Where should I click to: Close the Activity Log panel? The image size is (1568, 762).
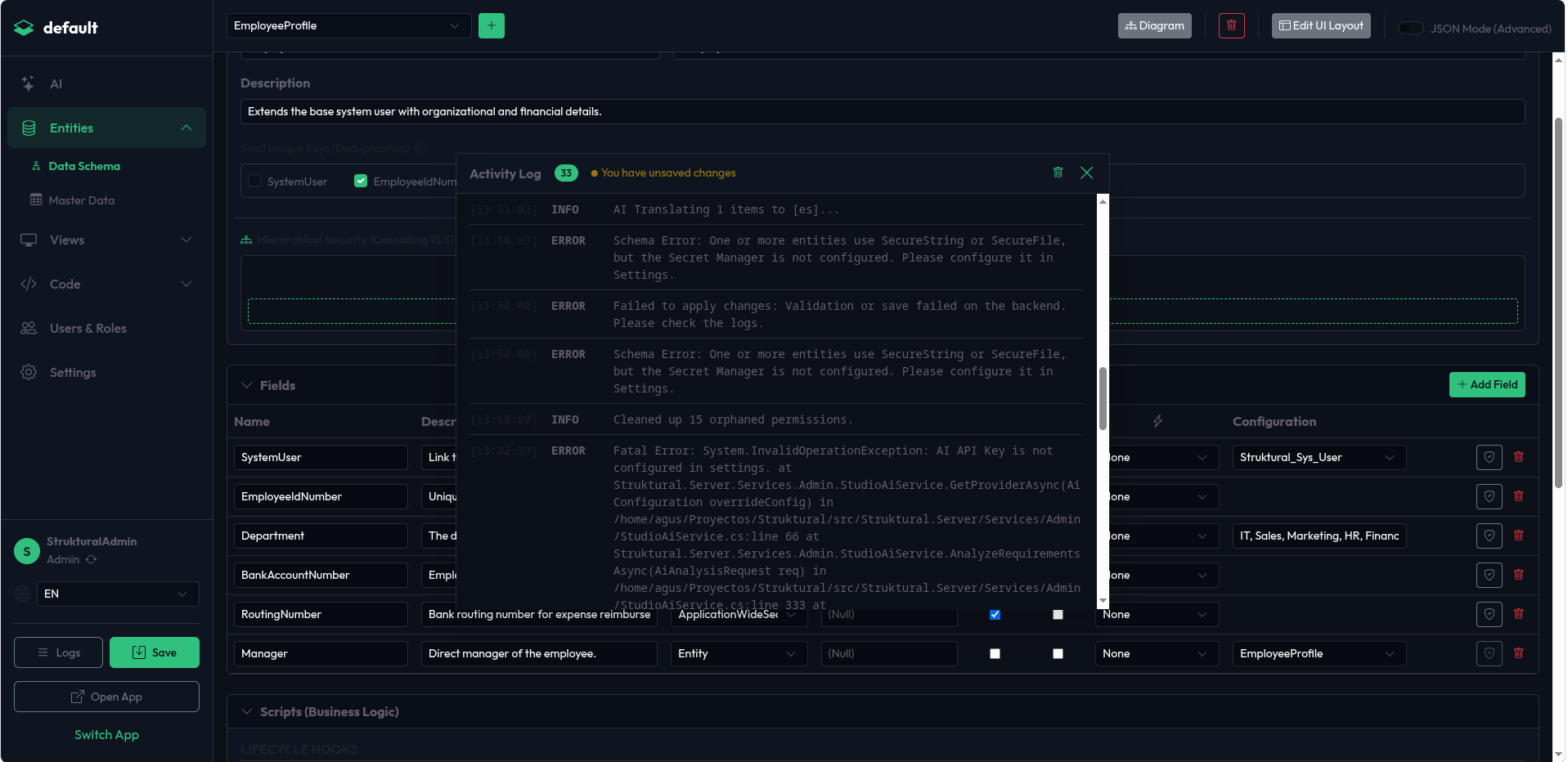point(1087,173)
